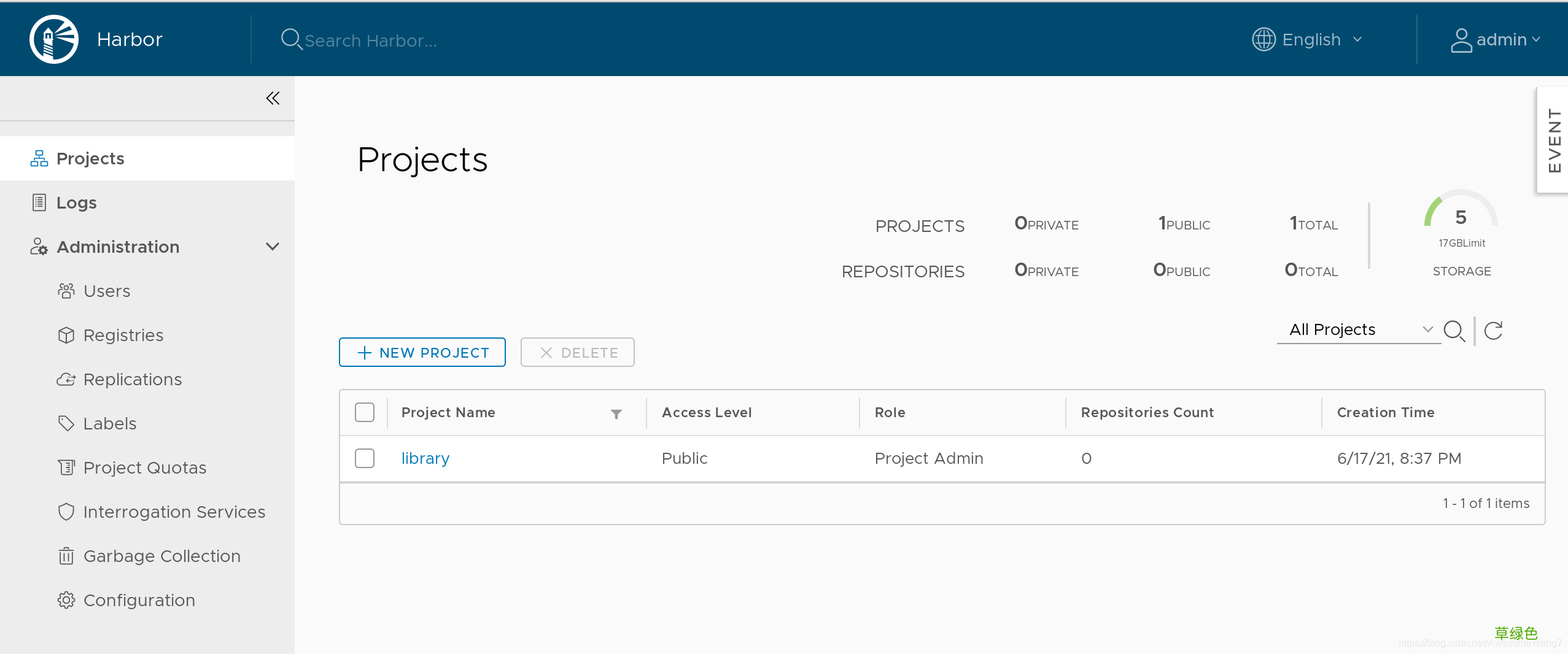Check the library project row checkbox
This screenshot has width=1568, height=654.
coord(364,458)
